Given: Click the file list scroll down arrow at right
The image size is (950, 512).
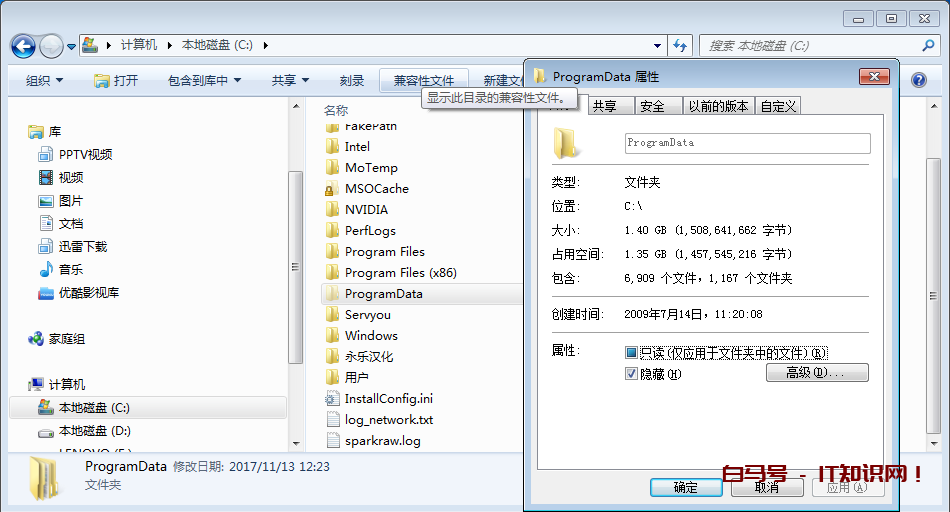Looking at the screenshot, I should pyautogui.click(x=934, y=444).
